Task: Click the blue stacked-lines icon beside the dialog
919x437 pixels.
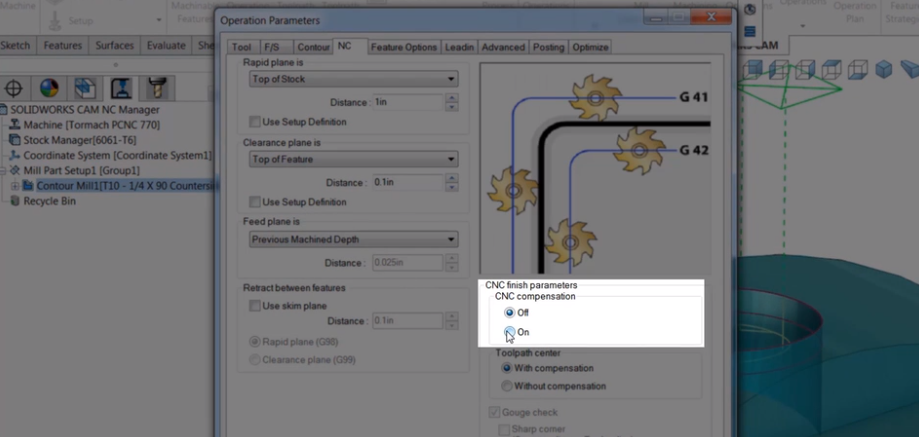Action: click(x=749, y=31)
